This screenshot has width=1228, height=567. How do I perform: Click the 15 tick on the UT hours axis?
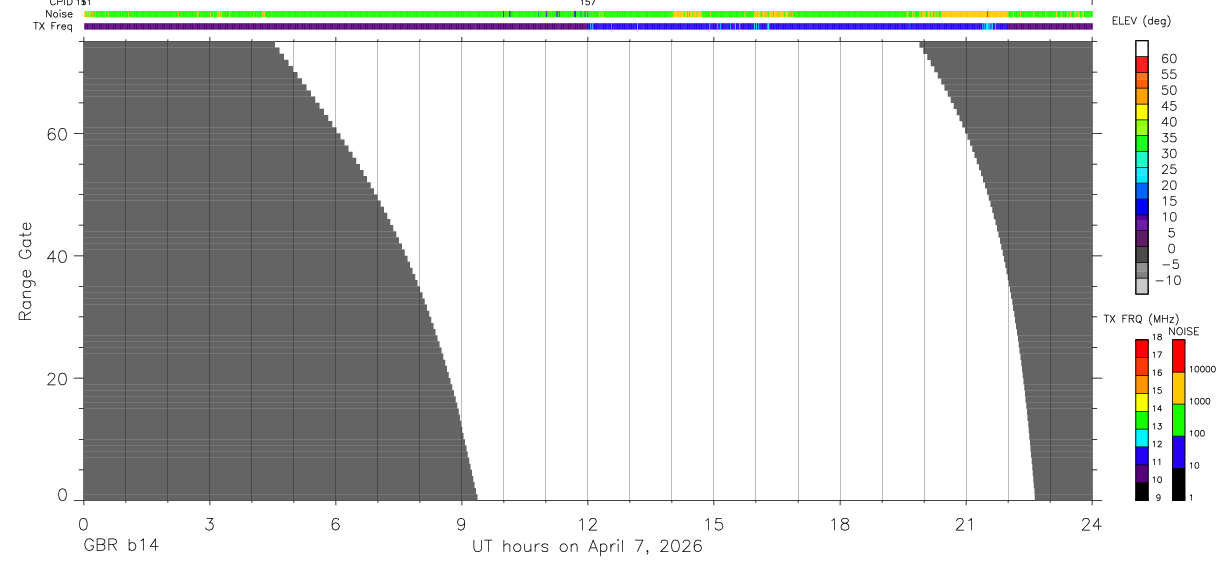coord(713,523)
